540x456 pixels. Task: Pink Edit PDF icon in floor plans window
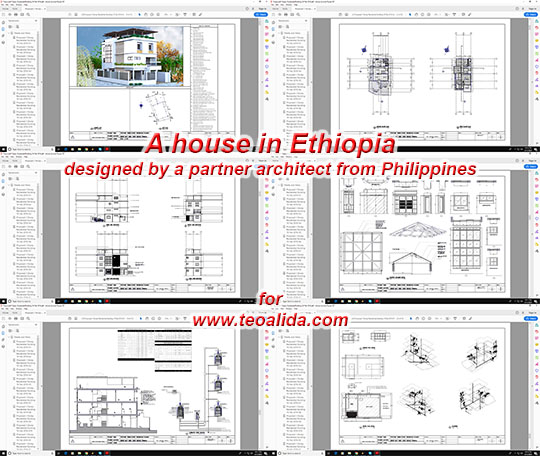point(537,34)
